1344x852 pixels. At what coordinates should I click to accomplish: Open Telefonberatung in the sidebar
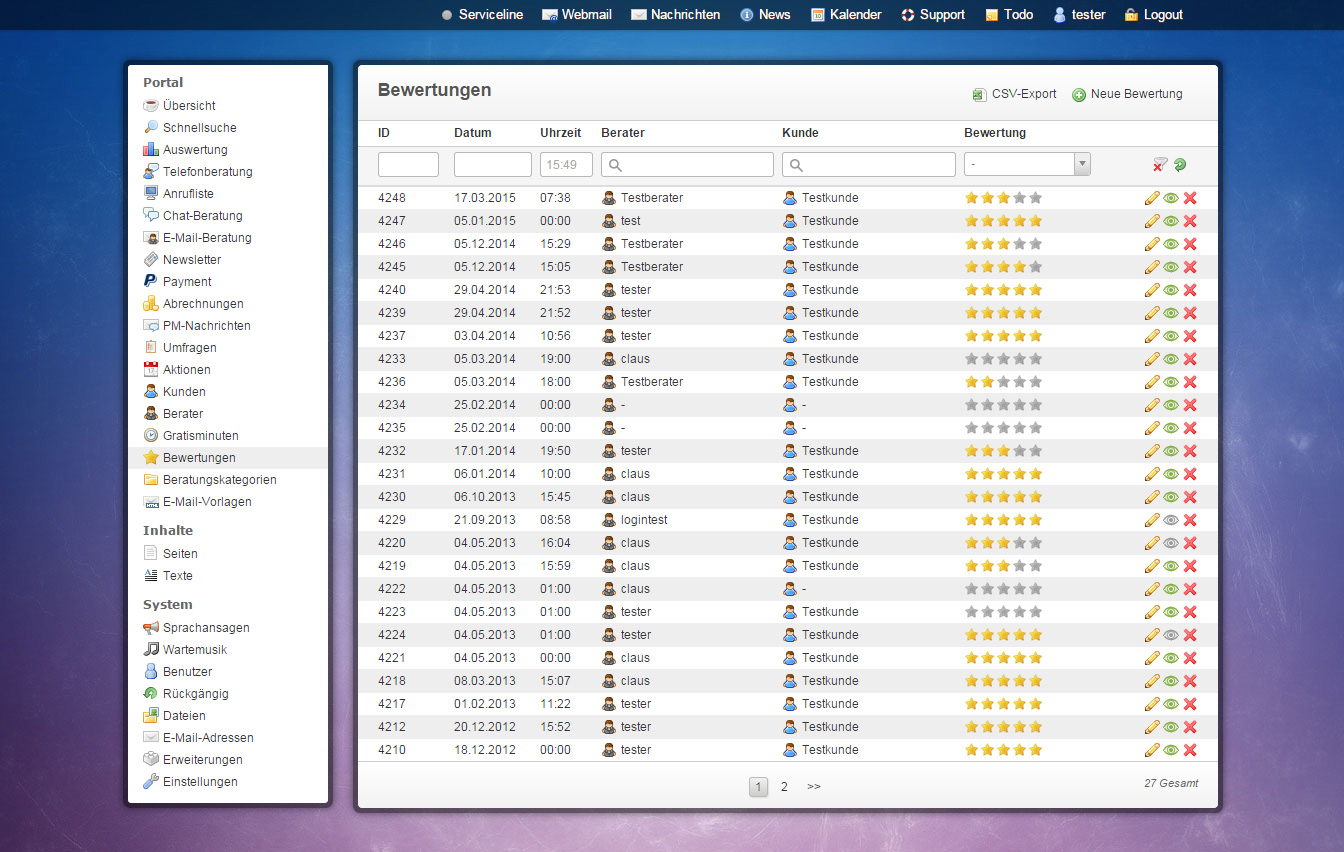click(x=207, y=172)
